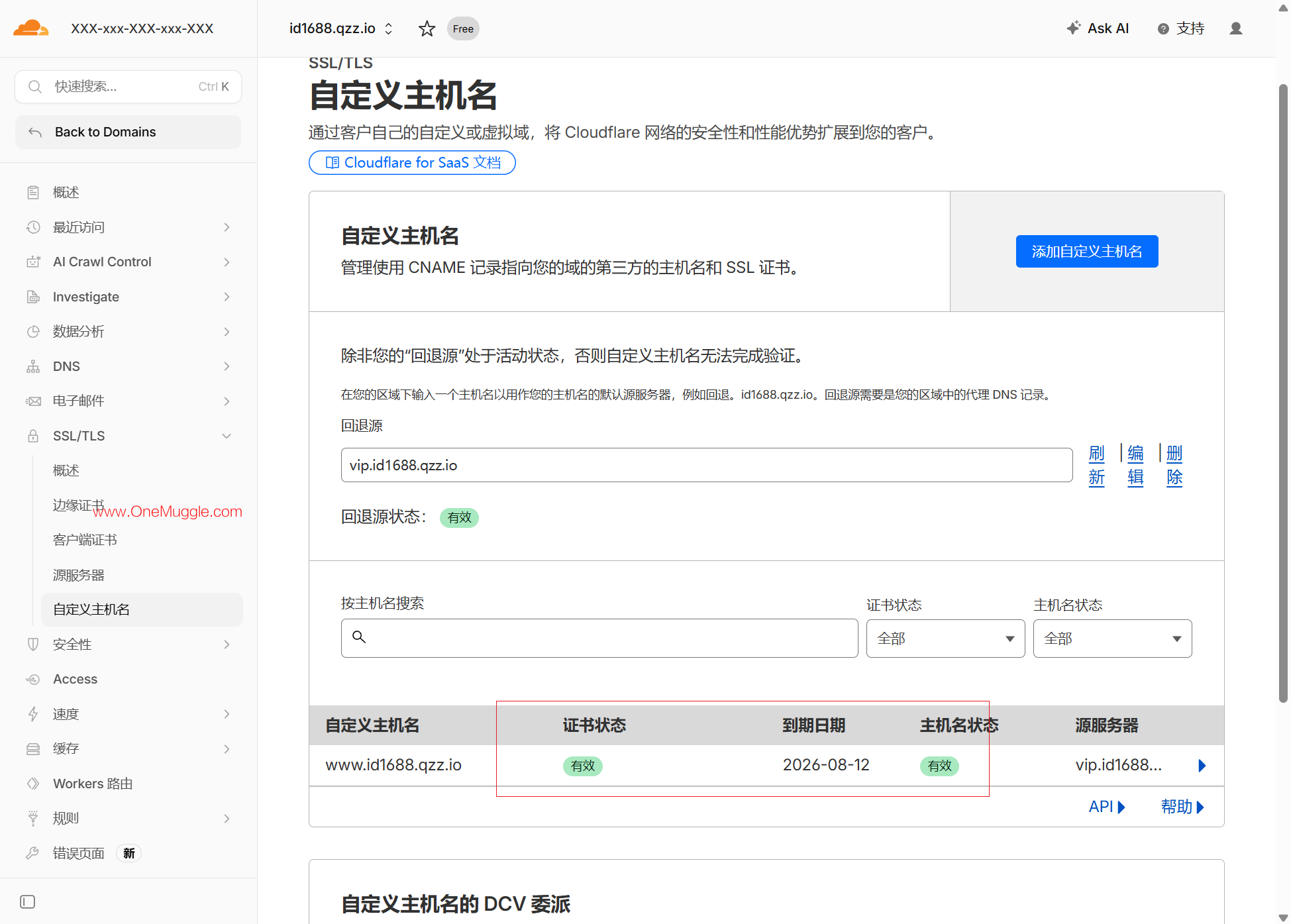The image size is (1291, 924).
Task: Click the 2026-08-12 expiry date
Action: coord(826,765)
